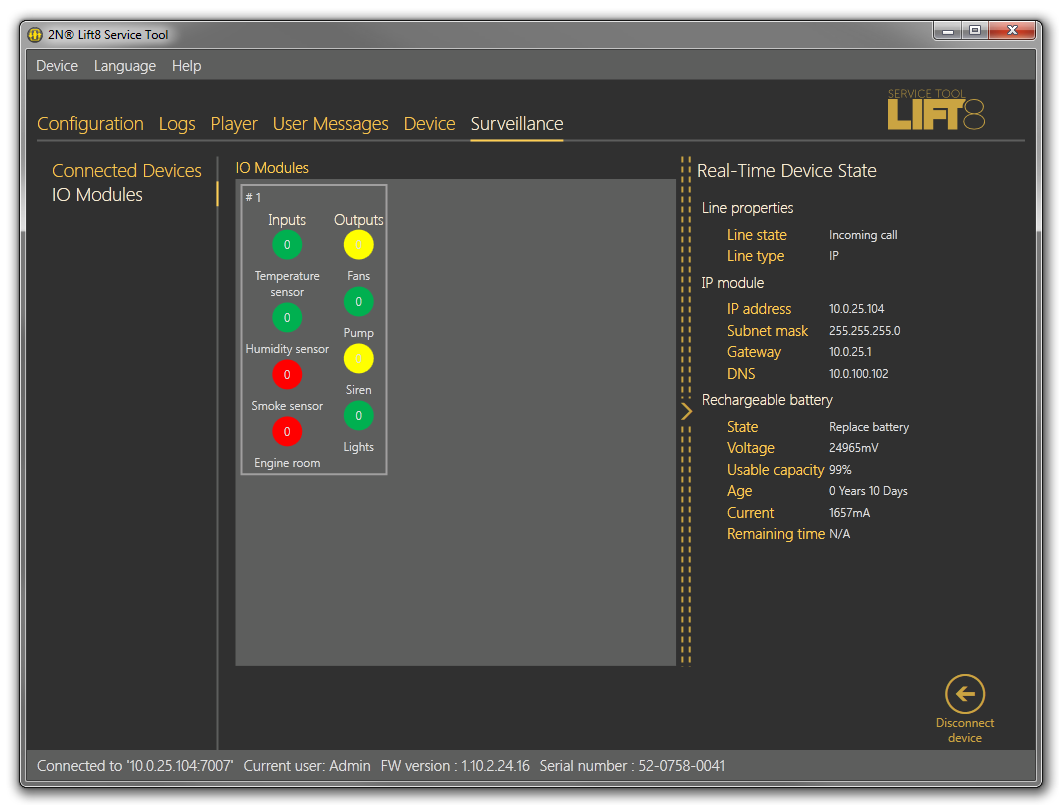The image size is (1059, 805).
Task: Toggle the yellow Fans output indicator
Action: point(358,245)
